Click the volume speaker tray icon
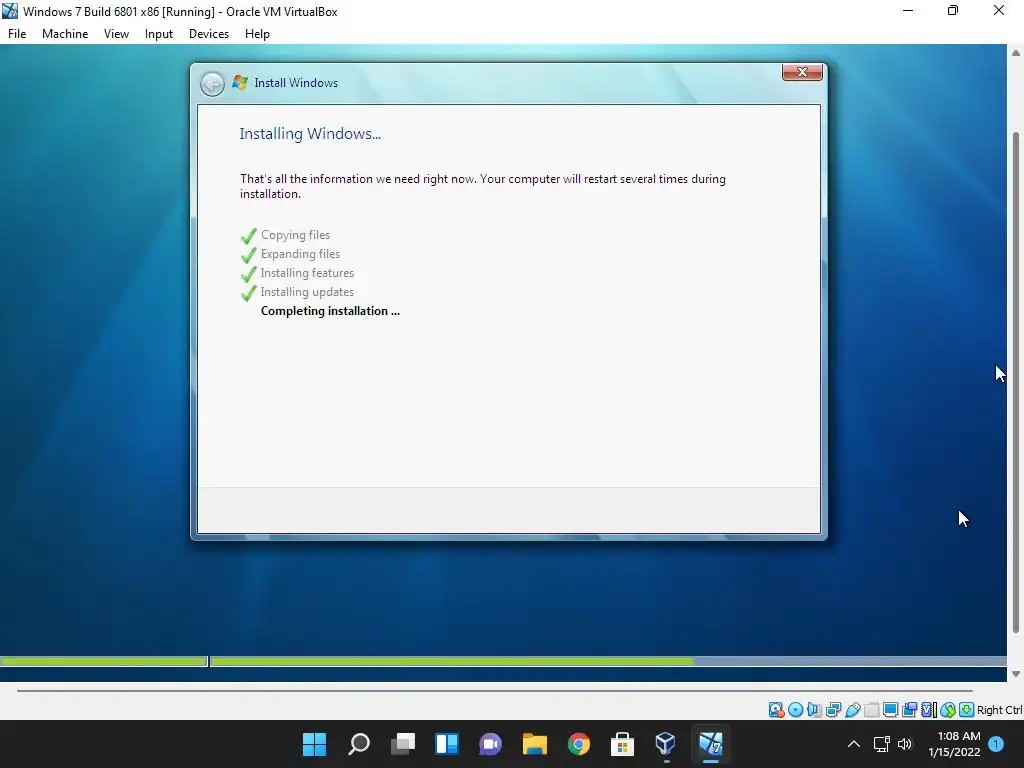This screenshot has height=768, width=1024. click(x=905, y=744)
